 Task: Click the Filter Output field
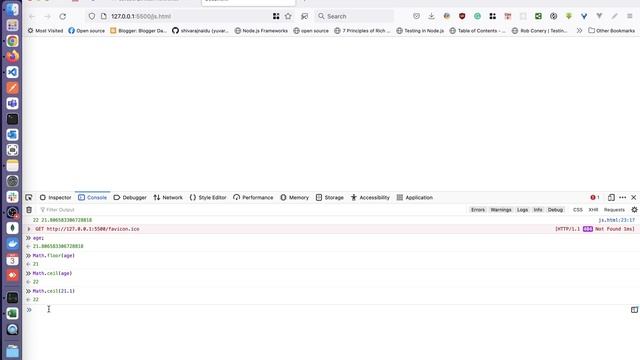252,210
